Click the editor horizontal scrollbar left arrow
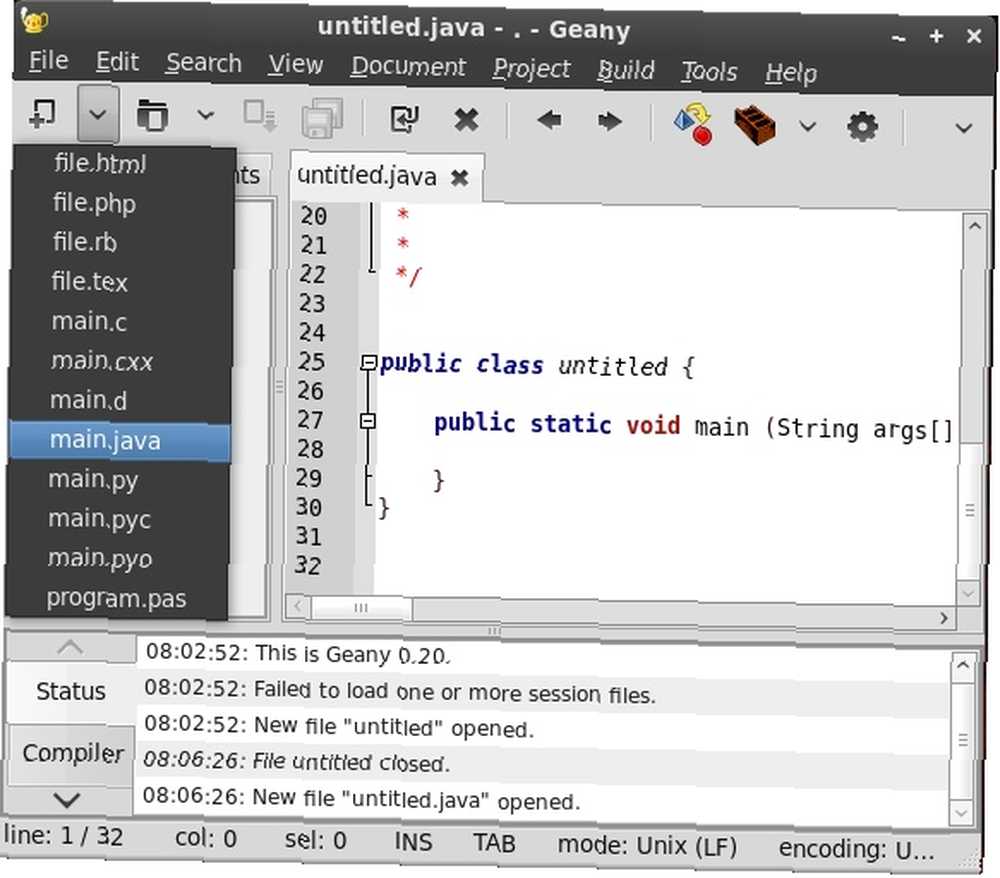The width and height of the screenshot is (1000, 878). [297, 606]
